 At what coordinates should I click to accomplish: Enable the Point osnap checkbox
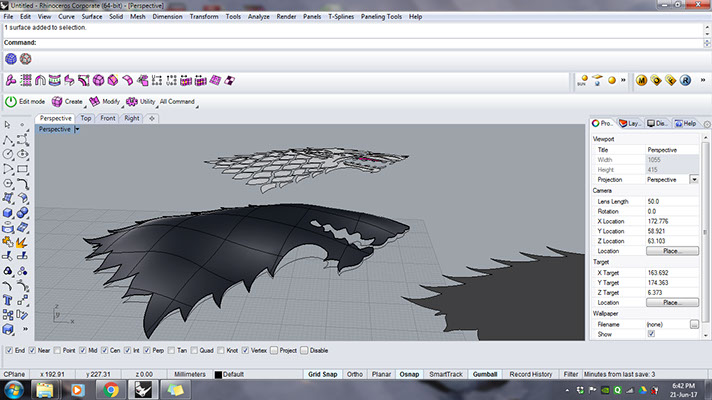coord(57,351)
